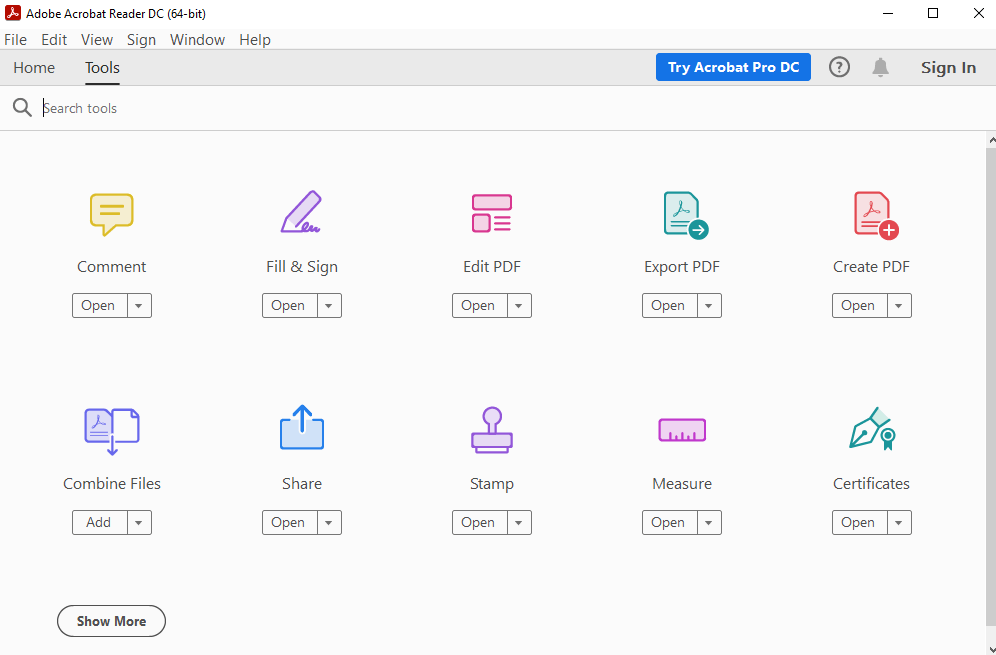996x655 pixels.
Task: Click the Stamp tool icon
Action: tap(492, 430)
